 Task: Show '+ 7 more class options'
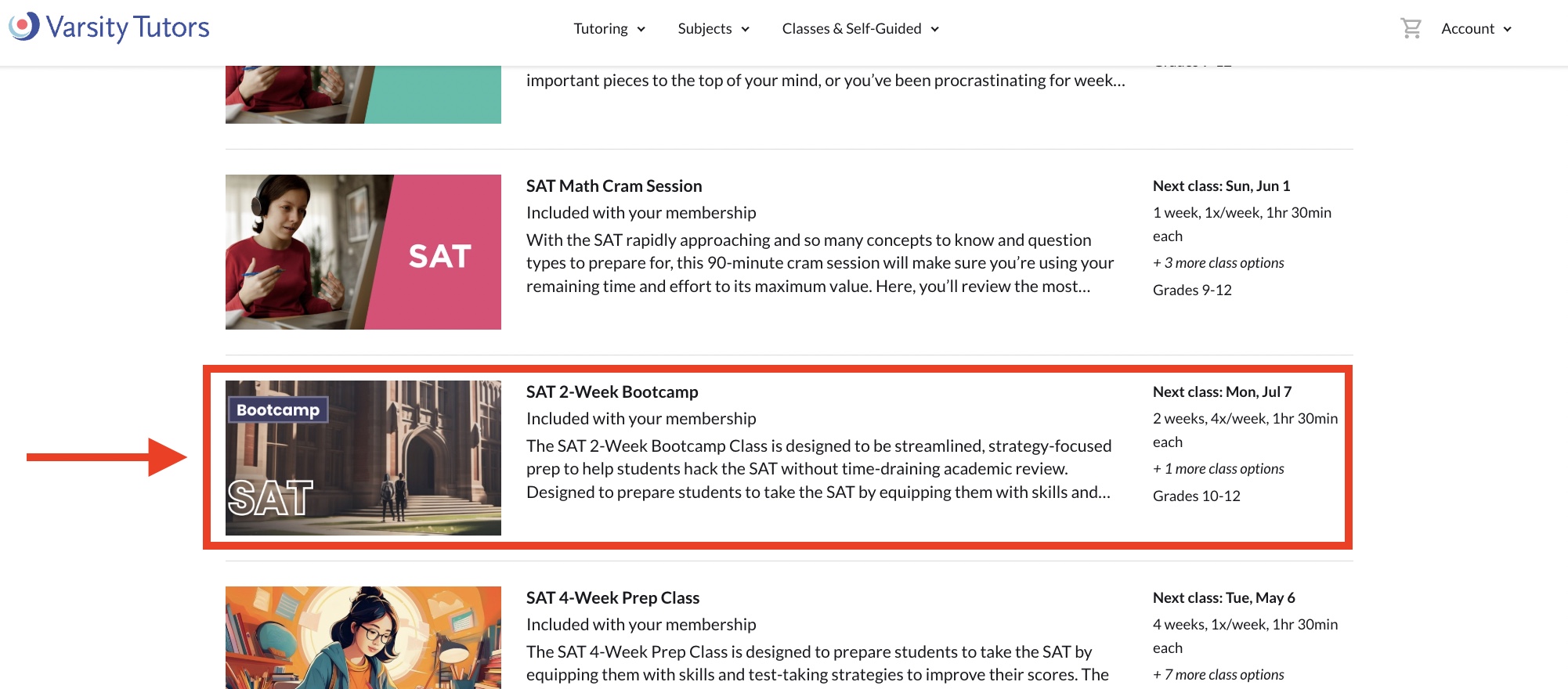(x=1218, y=675)
